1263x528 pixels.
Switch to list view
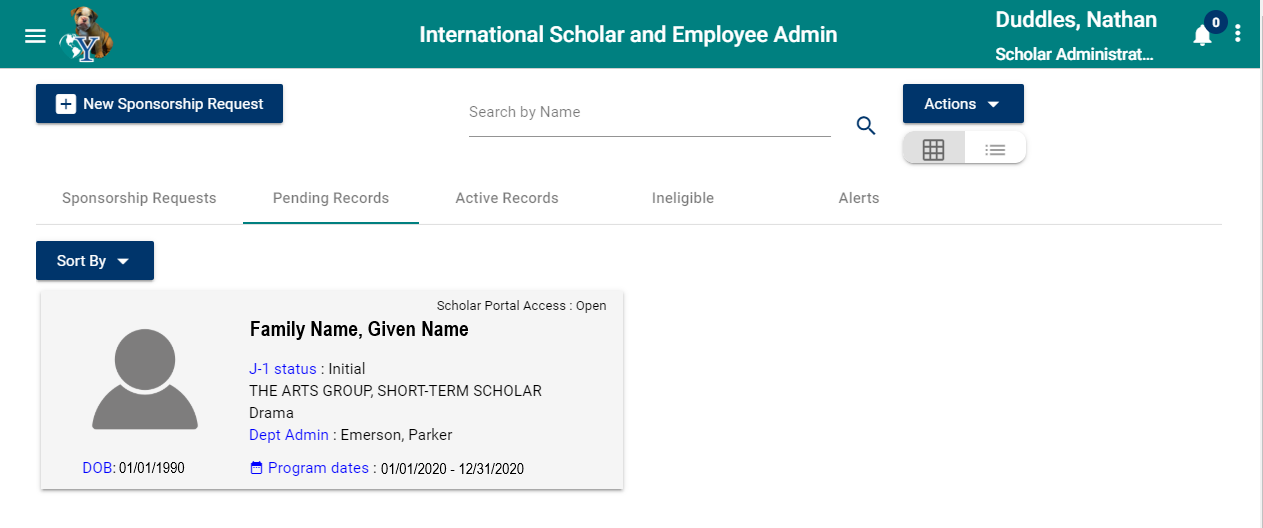coord(995,150)
